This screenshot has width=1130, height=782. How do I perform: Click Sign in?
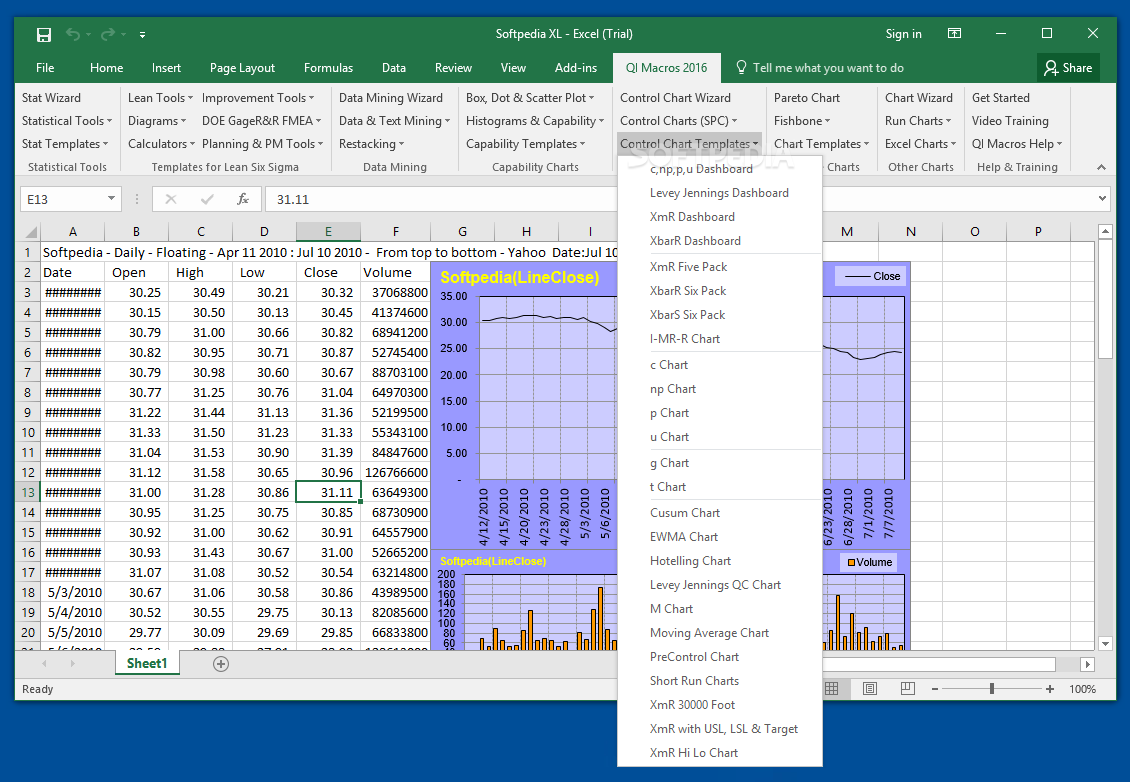click(903, 34)
